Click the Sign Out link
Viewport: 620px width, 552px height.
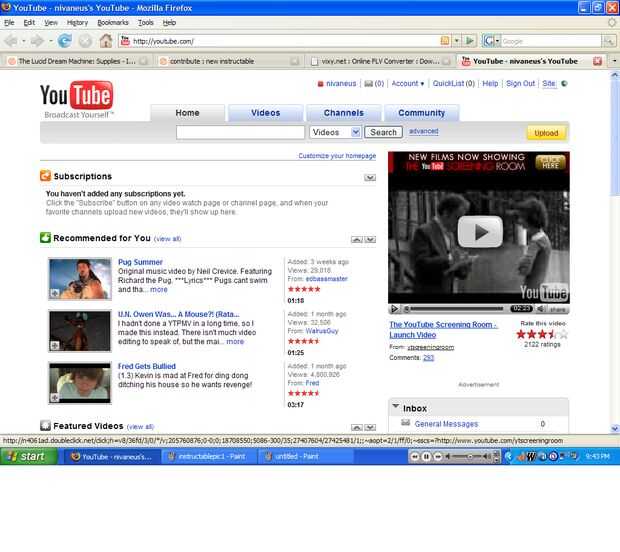coord(520,83)
